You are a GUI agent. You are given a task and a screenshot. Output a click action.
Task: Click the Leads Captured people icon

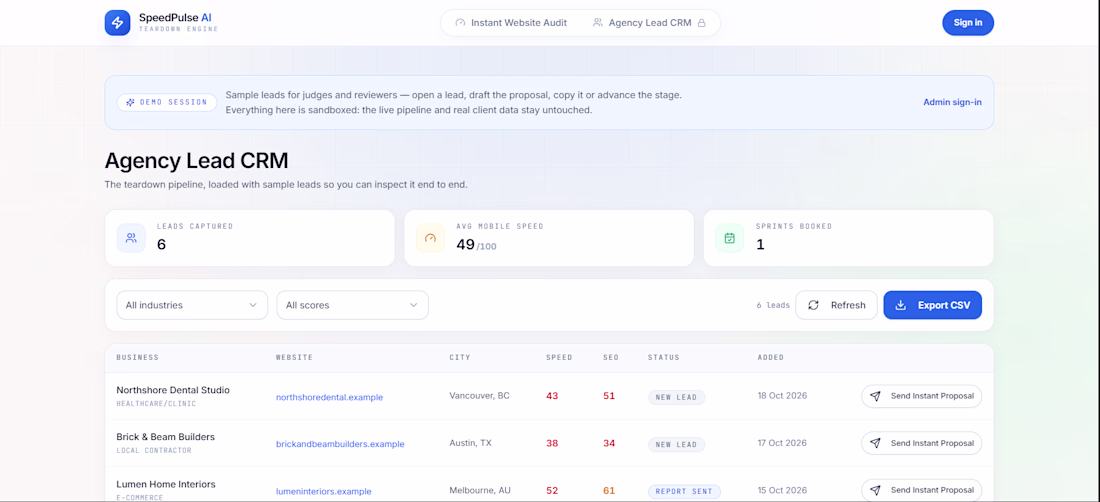point(131,238)
